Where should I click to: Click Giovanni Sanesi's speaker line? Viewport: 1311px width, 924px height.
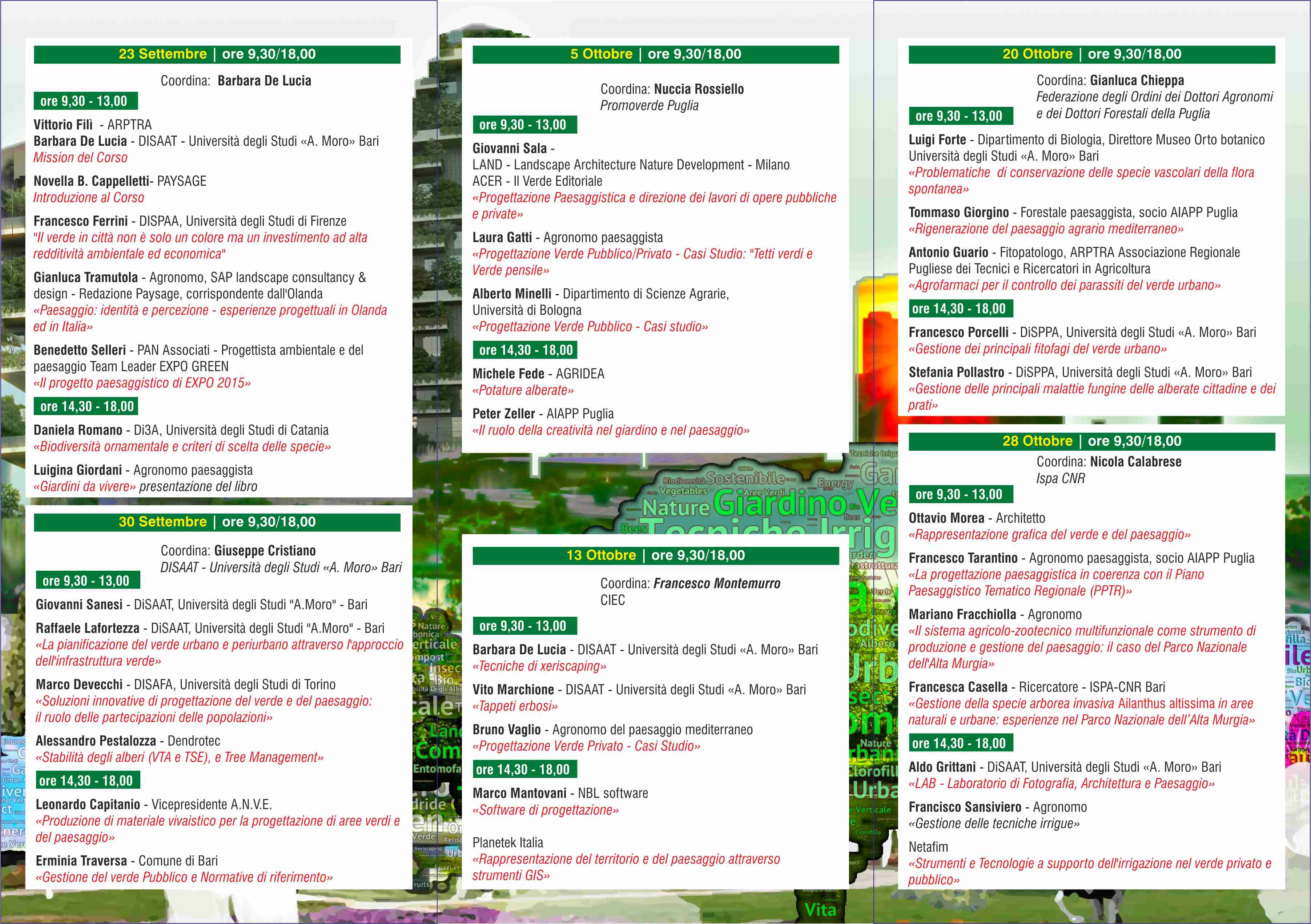coord(202,605)
